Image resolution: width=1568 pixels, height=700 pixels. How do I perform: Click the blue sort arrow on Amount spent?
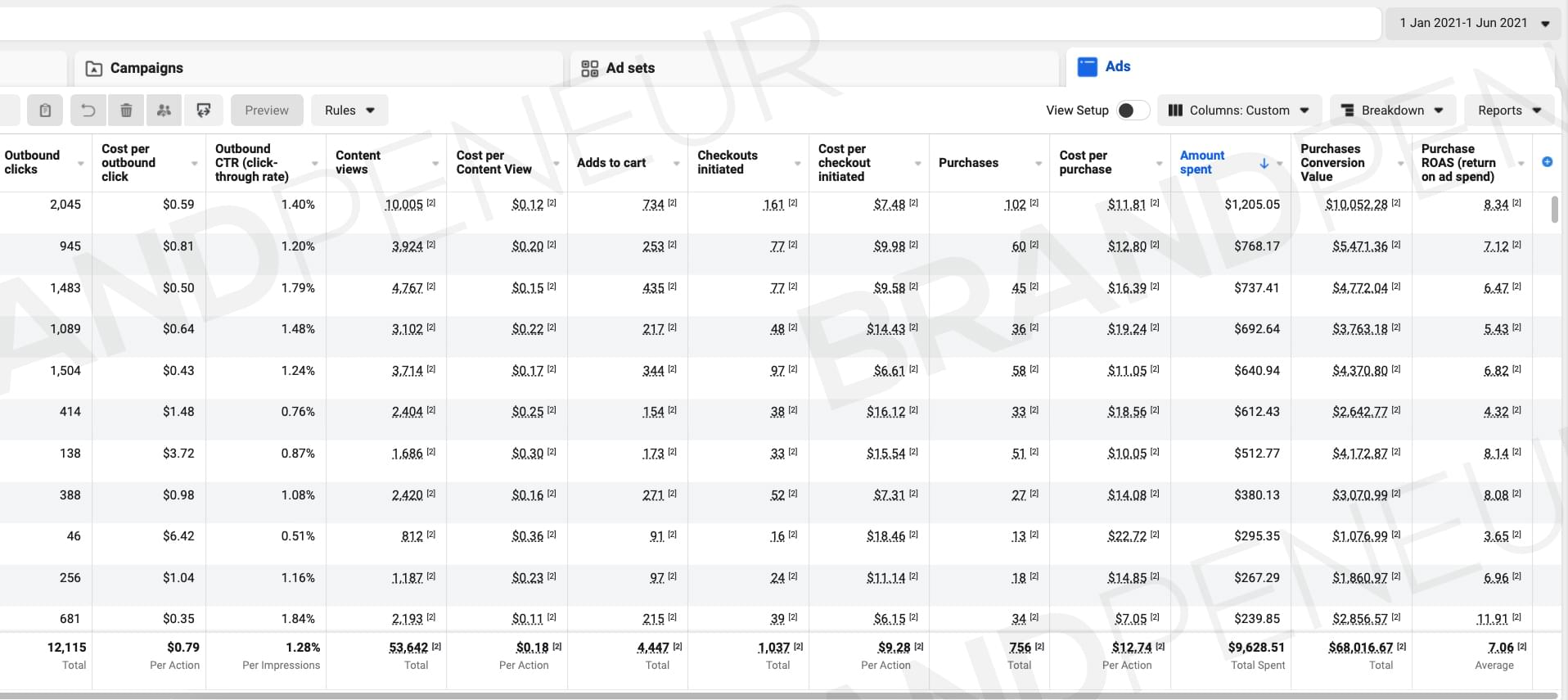[x=1264, y=163]
